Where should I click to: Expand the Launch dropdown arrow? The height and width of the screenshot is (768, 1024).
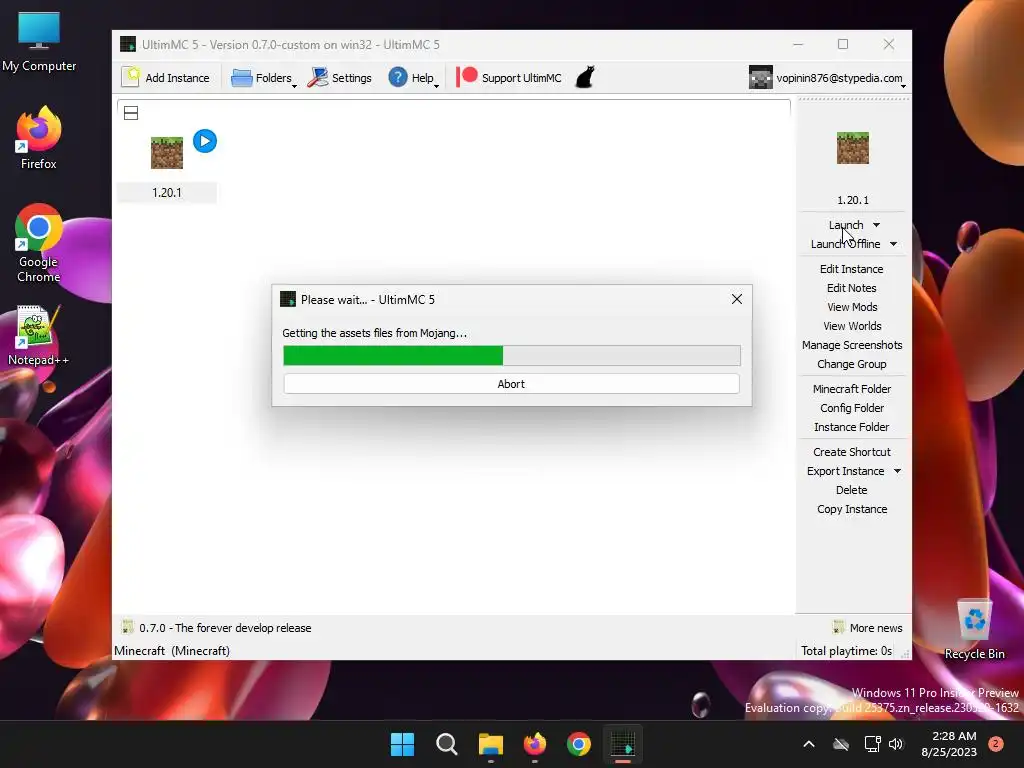(876, 225)
